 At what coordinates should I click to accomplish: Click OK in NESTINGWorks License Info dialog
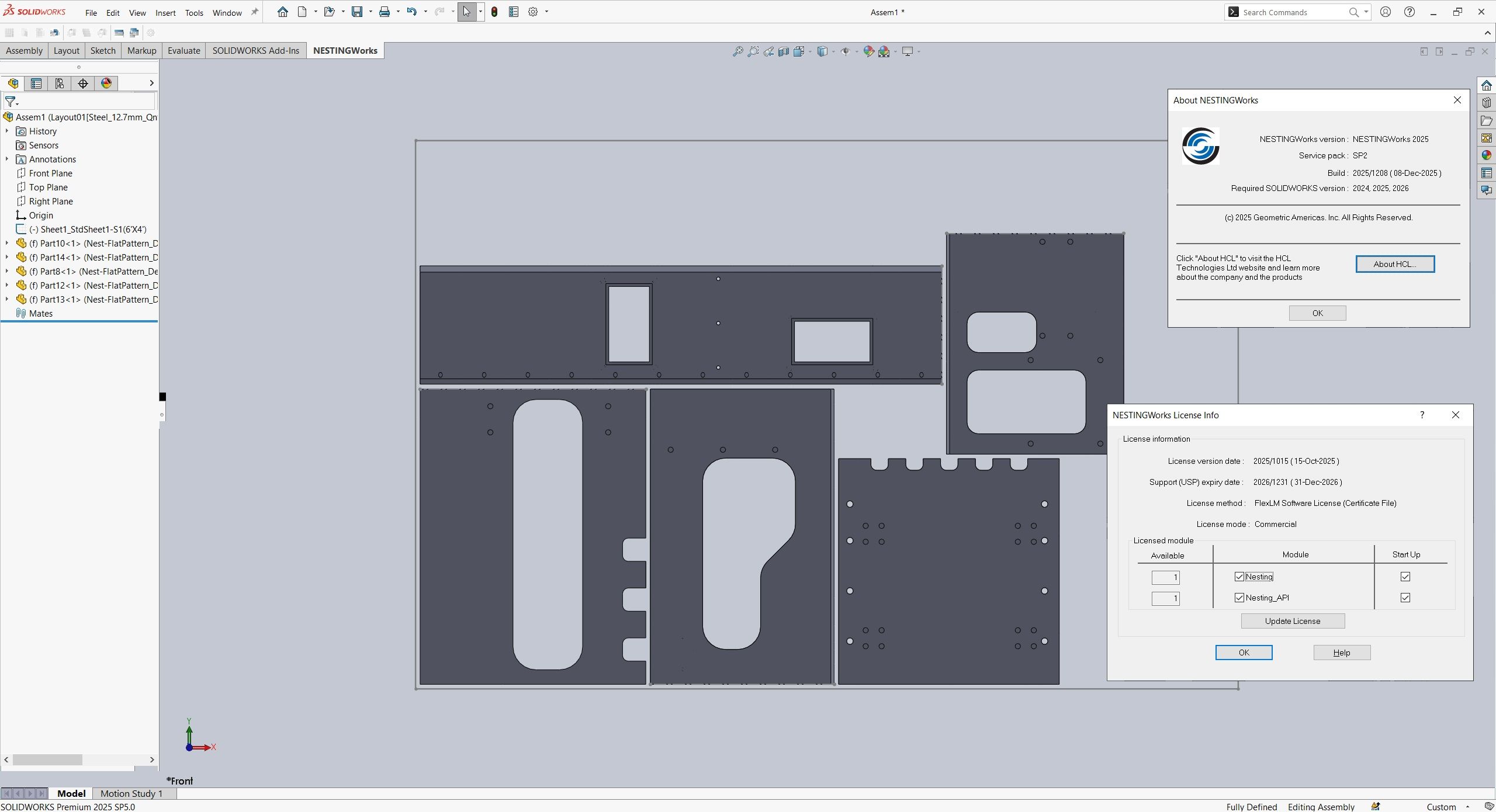click(1244, 653)
